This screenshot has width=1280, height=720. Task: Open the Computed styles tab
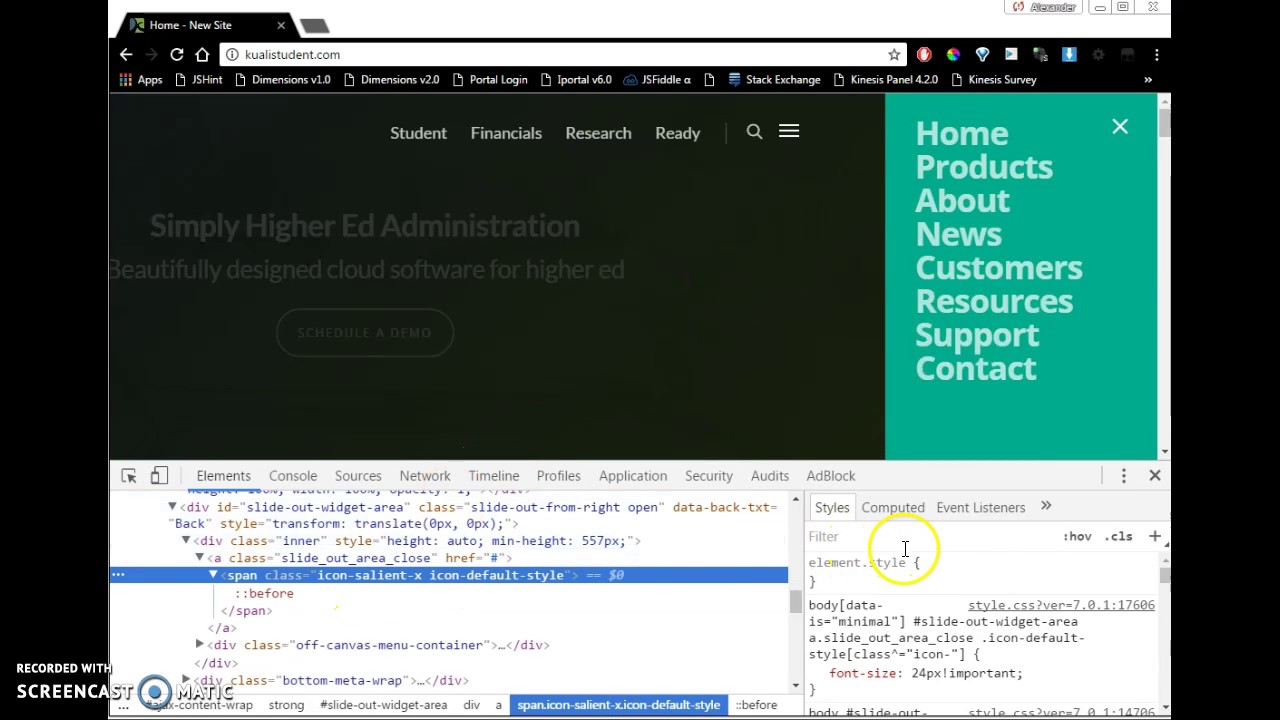(893, 508)
